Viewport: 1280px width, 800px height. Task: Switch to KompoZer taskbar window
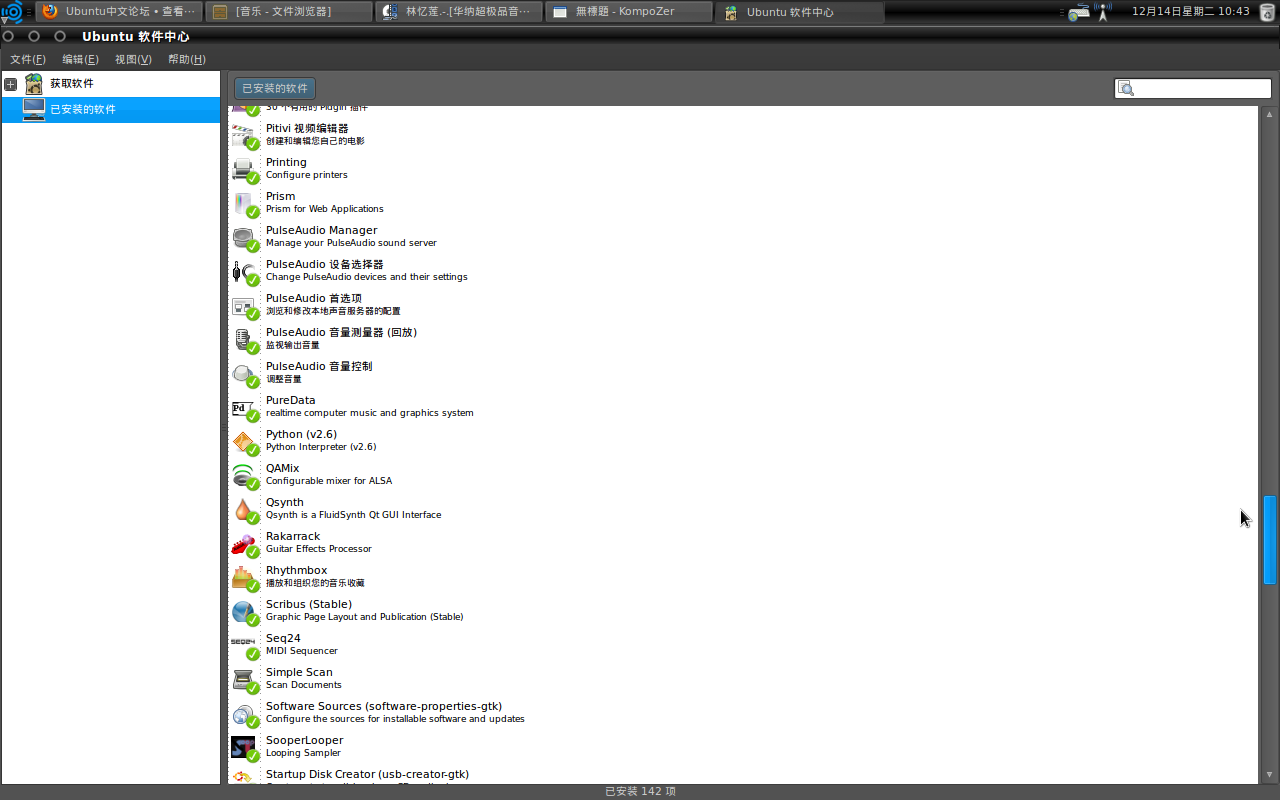[629, 12]
